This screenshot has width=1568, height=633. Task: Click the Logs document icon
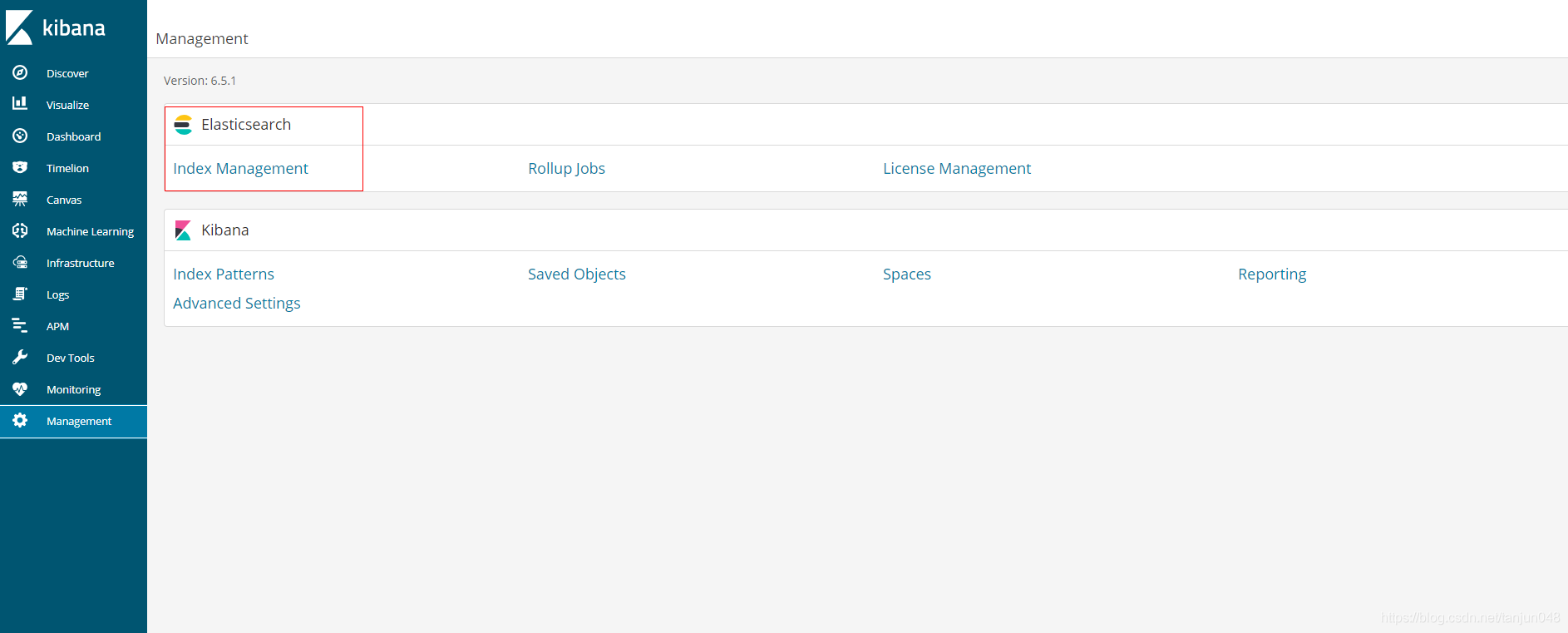pyautogui.click(x=20, y=294)
